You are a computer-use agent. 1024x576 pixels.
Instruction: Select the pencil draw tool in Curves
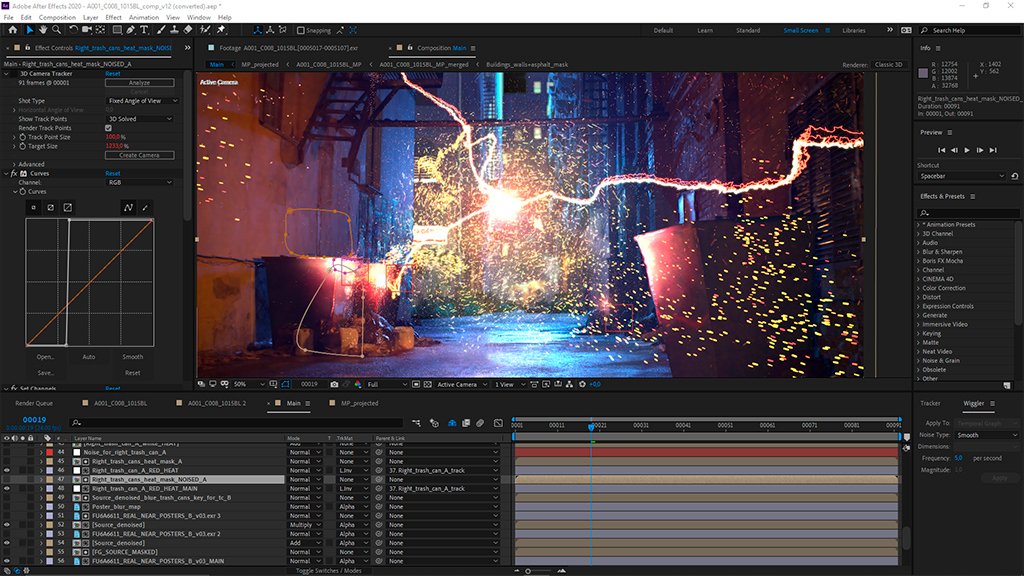[145, 207]
